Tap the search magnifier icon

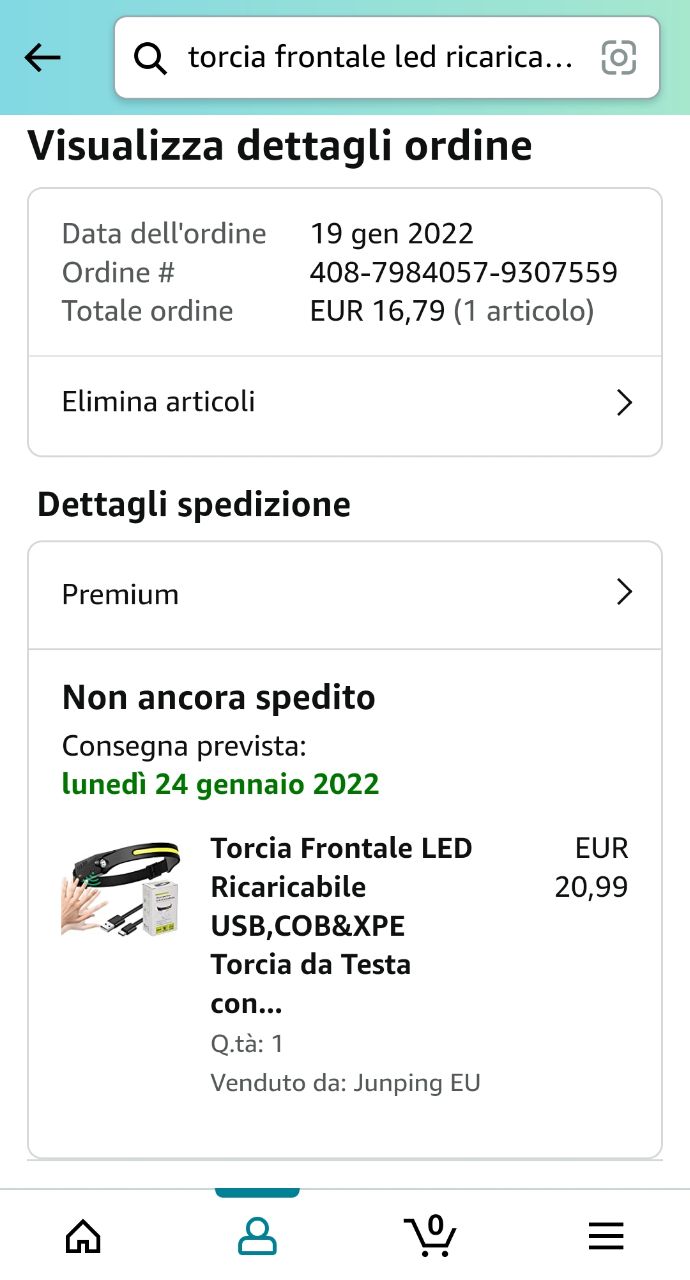click(x=151, y=59)
